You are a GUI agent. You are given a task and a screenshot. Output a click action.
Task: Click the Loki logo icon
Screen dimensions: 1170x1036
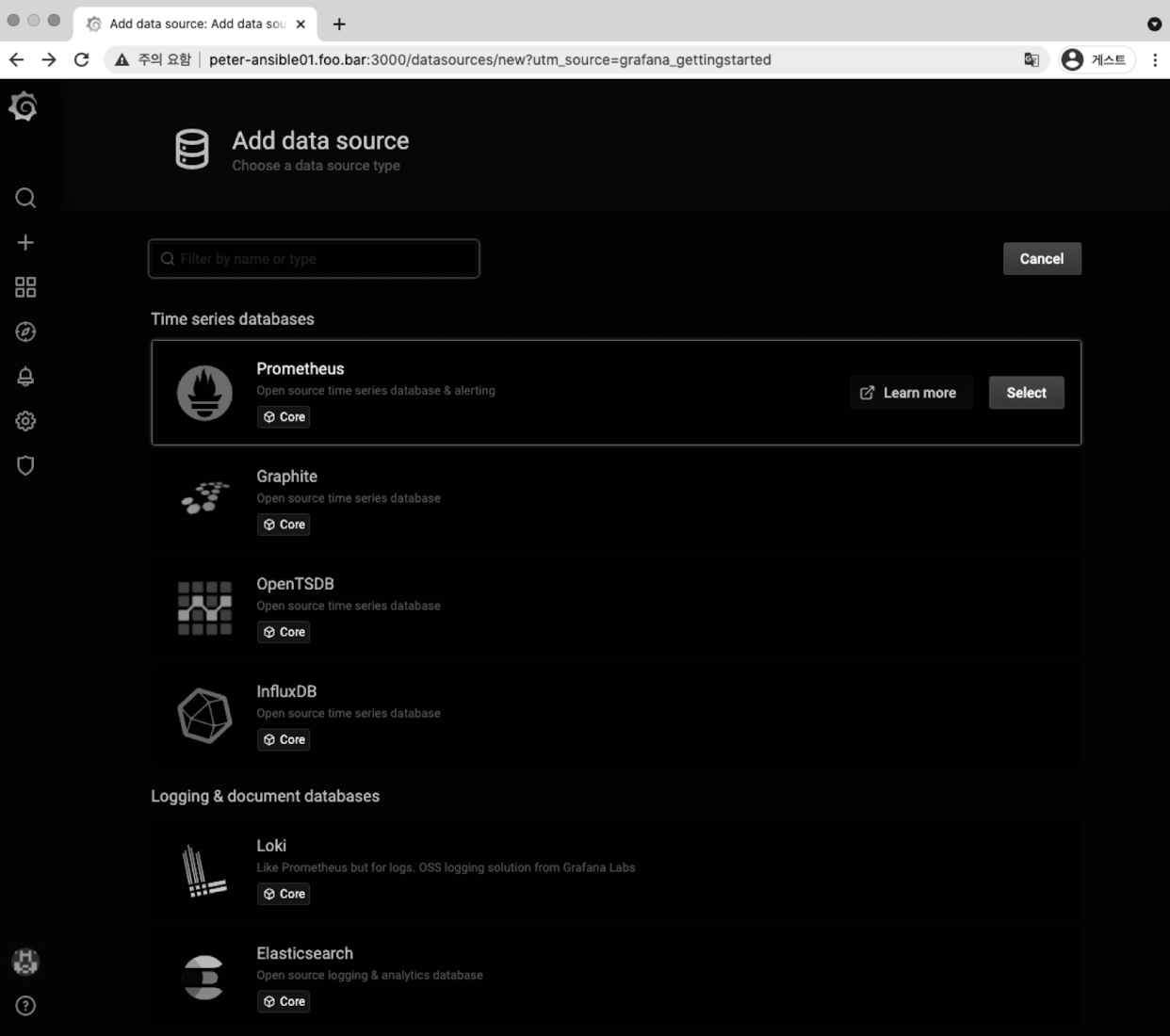click(x=204, y=870)
